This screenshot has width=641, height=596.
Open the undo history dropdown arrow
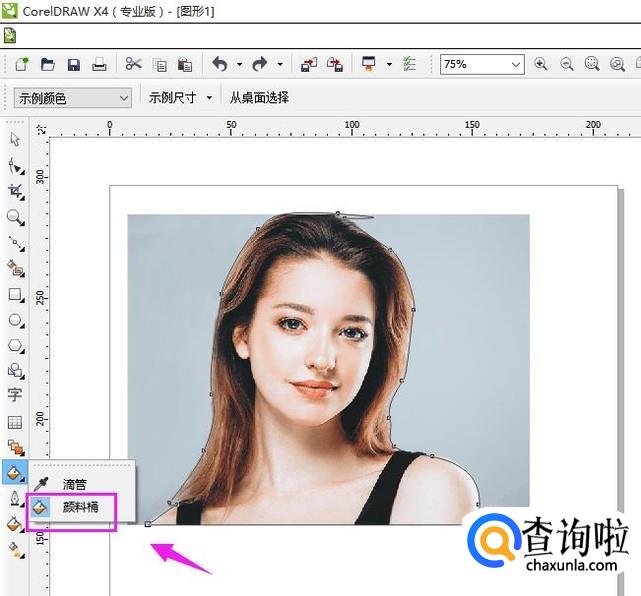[x=240, y=64]
